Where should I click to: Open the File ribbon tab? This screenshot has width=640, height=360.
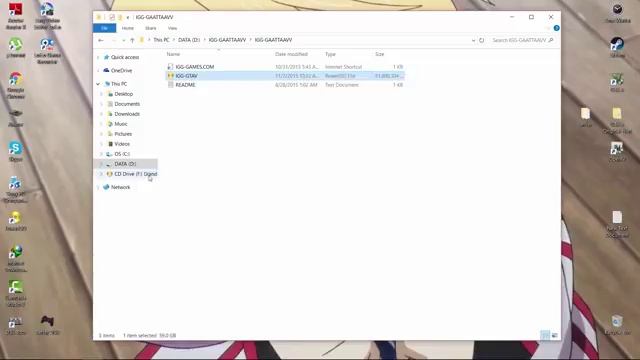point(104,28)
